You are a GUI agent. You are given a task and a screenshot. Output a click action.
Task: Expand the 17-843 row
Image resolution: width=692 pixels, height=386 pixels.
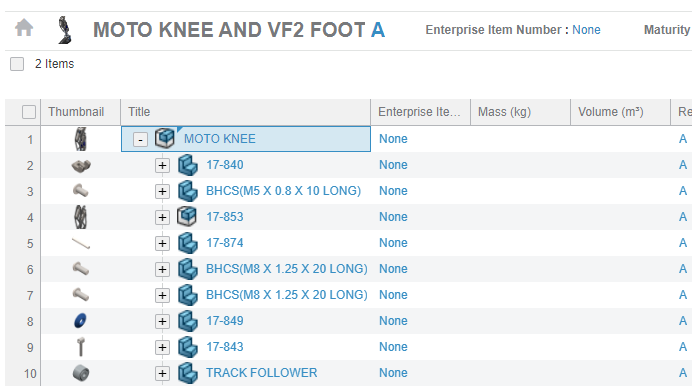[x=162, y=348]
